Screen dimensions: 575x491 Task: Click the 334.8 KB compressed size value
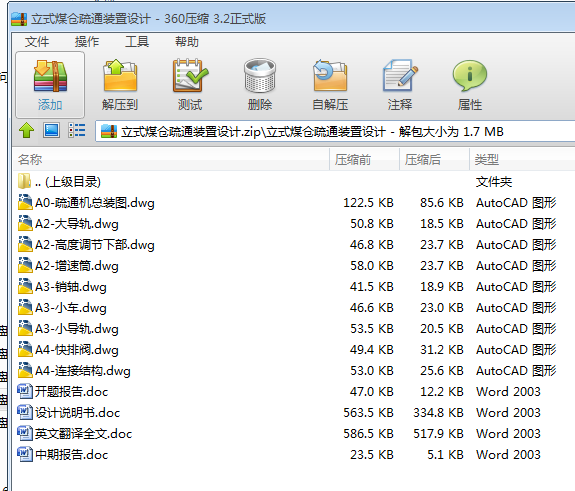438,413
